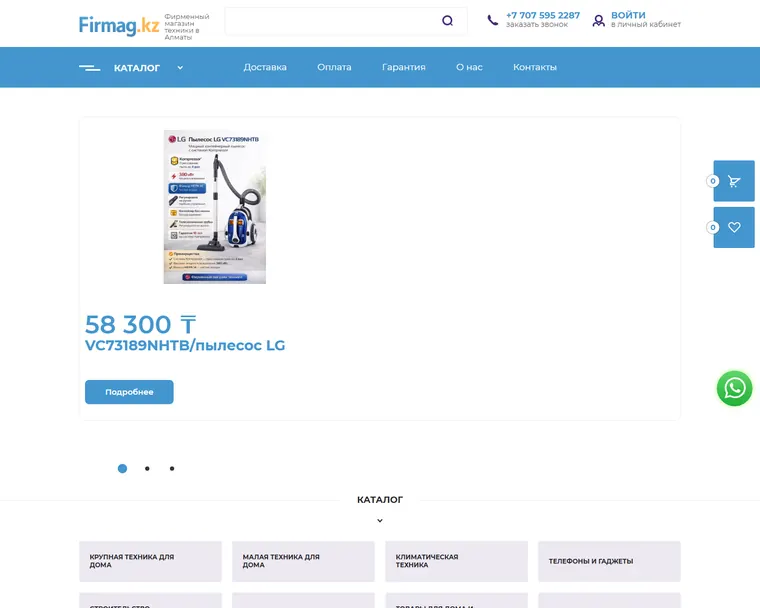The height and width of the screenshot is (608, 760).
Task: Open the VC73189NHTB/пылесос LG product title
Action: click(185, 345)
